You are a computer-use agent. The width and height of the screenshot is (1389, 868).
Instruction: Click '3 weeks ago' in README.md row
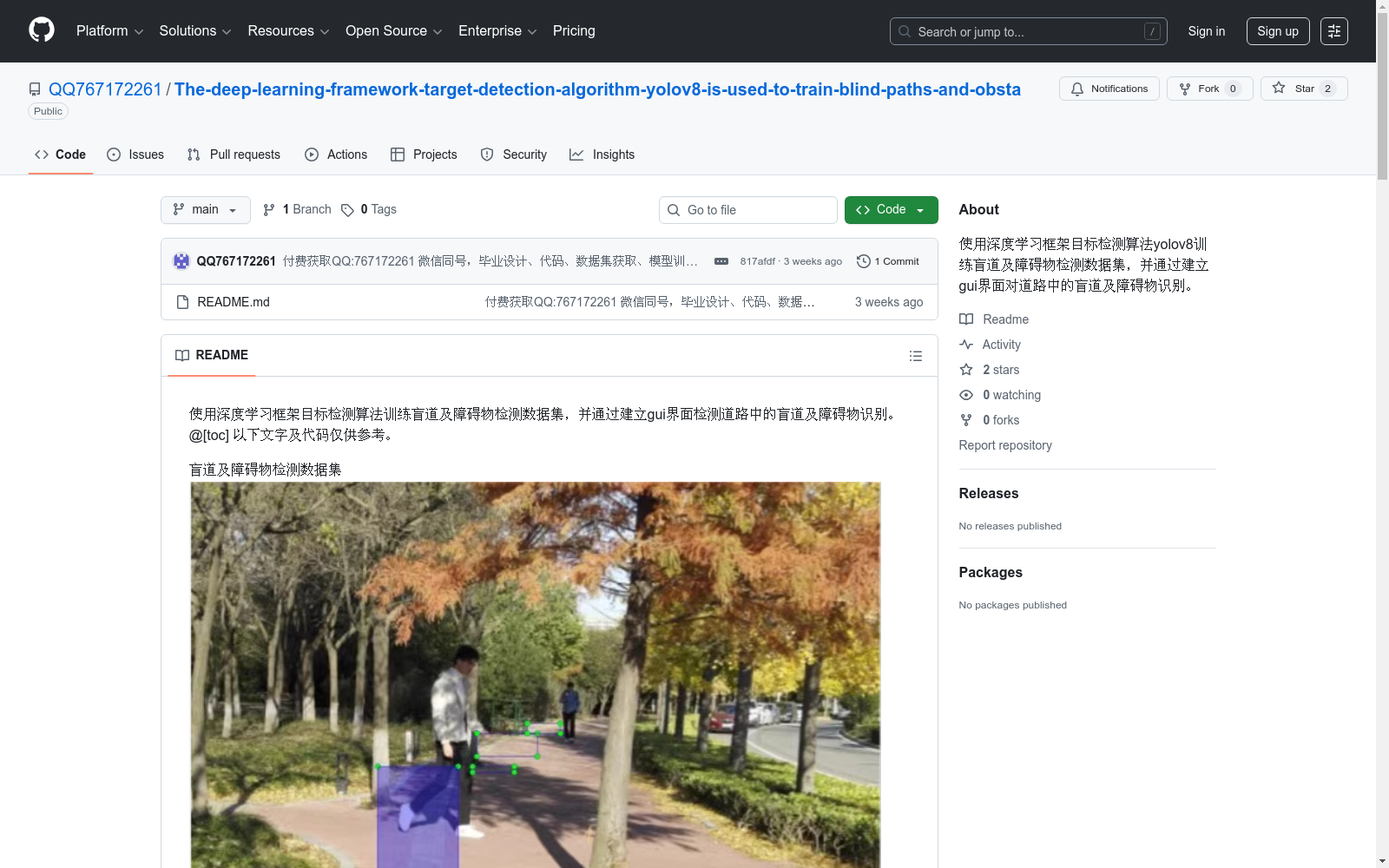point(889,302)
